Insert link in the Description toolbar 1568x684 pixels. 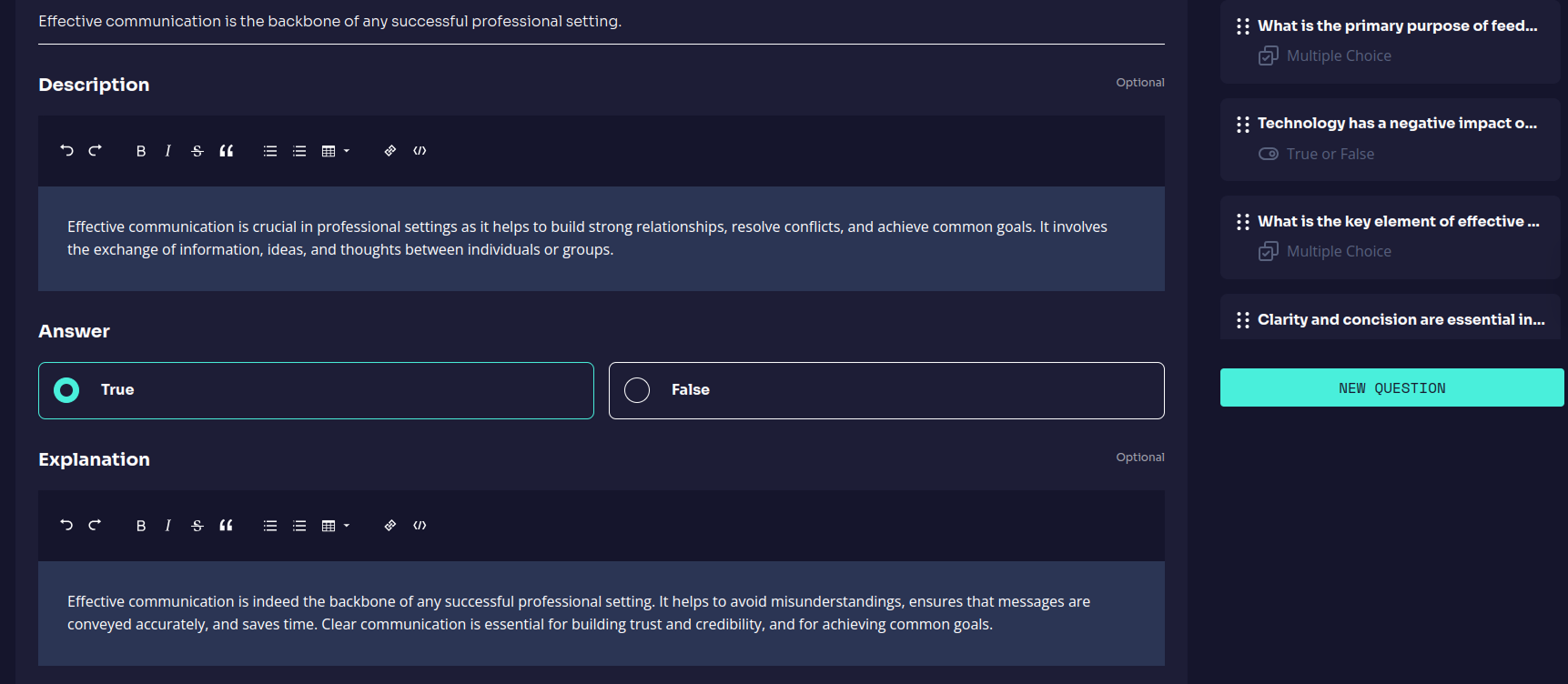point(390,151)
